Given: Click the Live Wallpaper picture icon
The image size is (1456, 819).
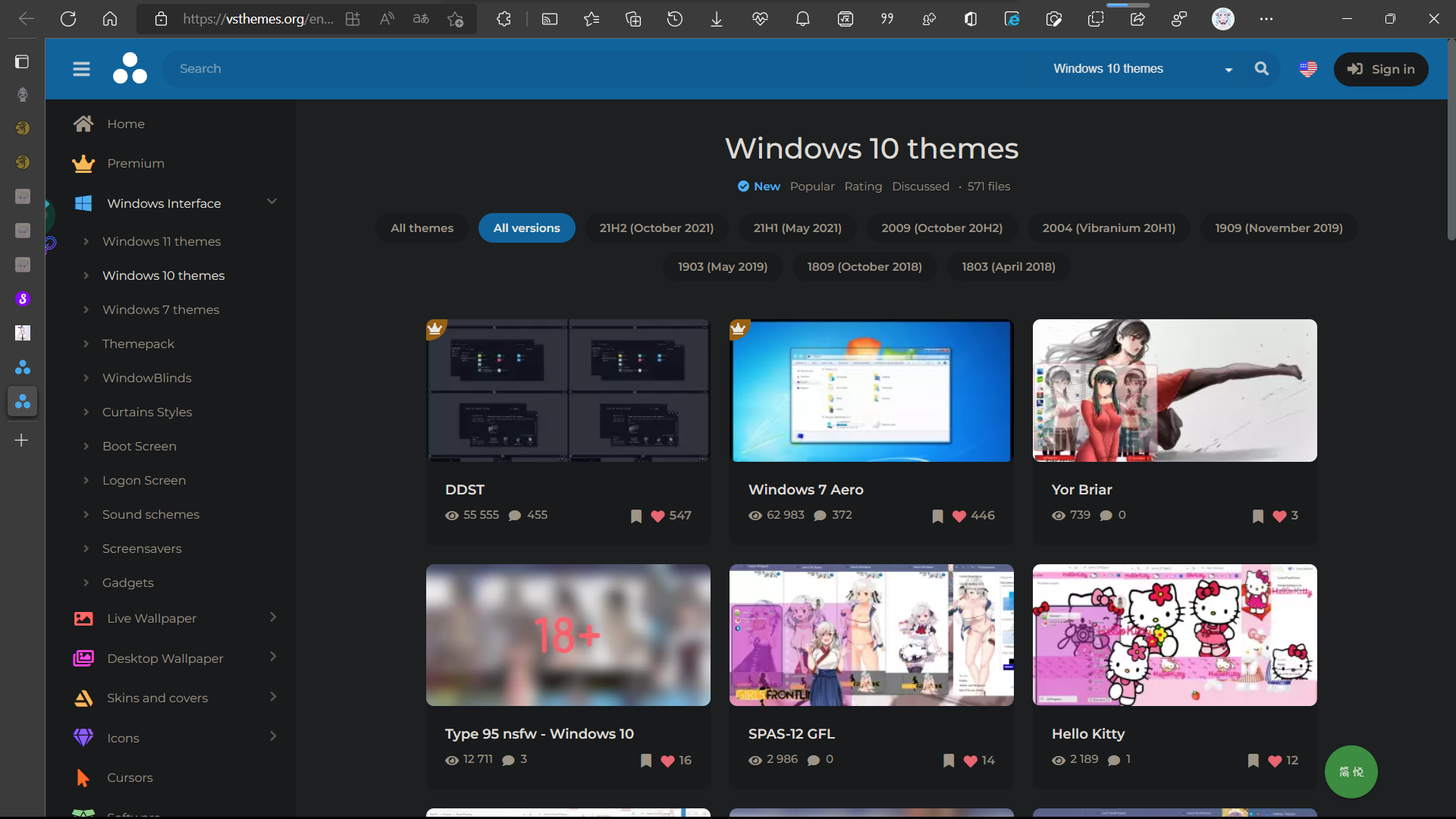Looking at the screenshot, I should [83, 618].
